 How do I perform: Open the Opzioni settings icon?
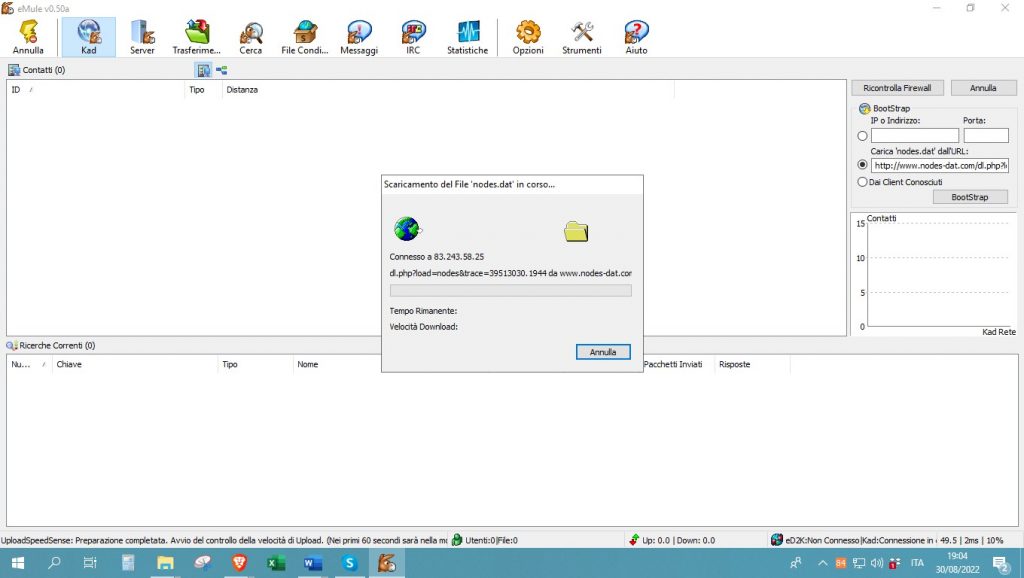(x=528, y=37)
